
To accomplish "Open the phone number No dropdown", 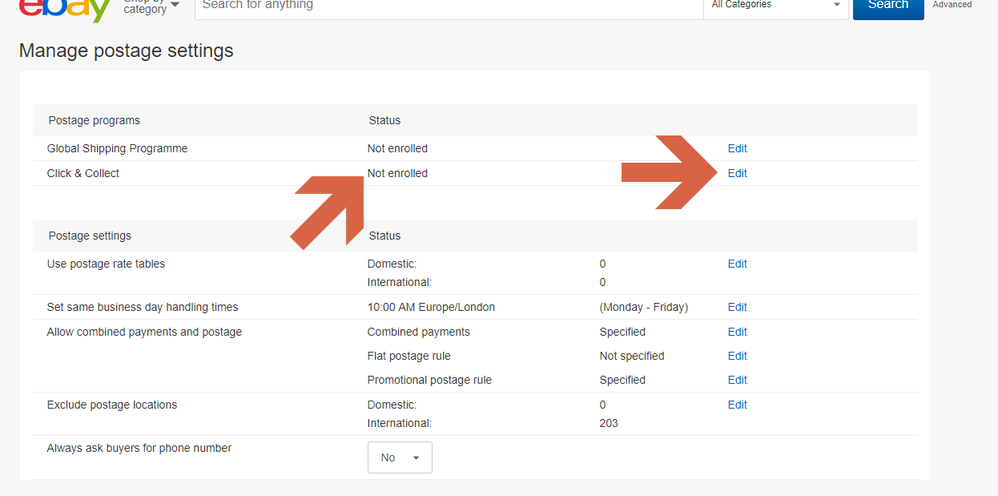I will coord(400,457).
